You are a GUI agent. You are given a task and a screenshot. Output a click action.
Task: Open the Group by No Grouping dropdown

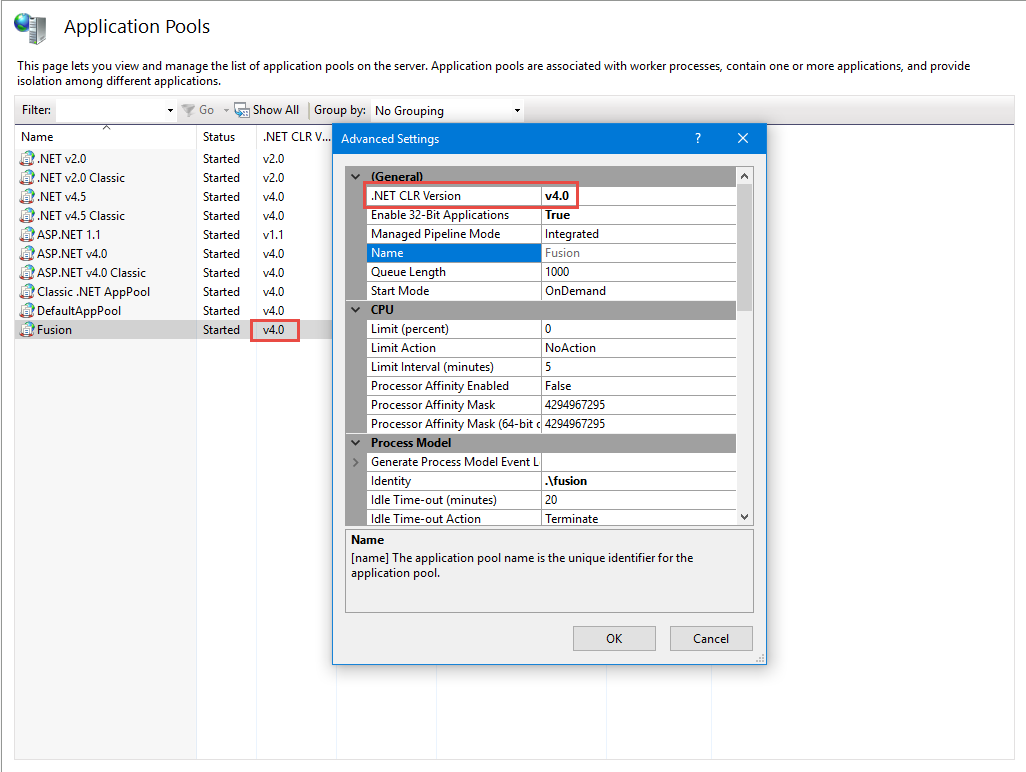pos(517,111)
